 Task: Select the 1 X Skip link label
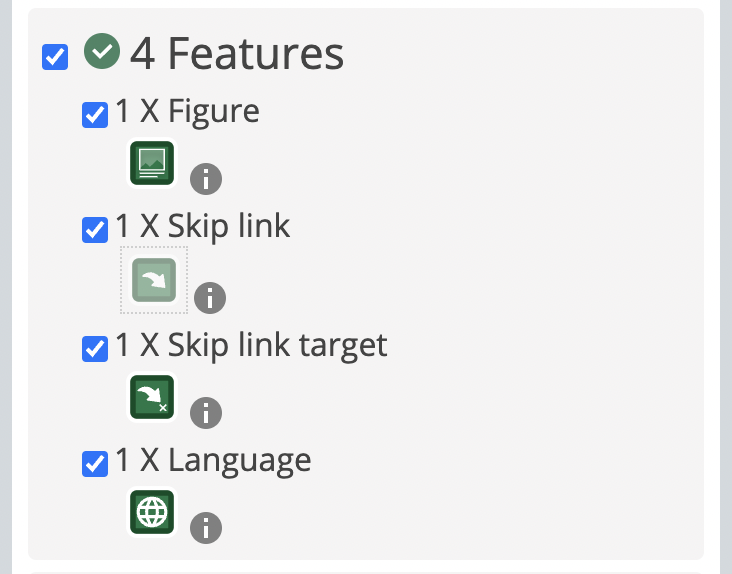tap(203, 227)
